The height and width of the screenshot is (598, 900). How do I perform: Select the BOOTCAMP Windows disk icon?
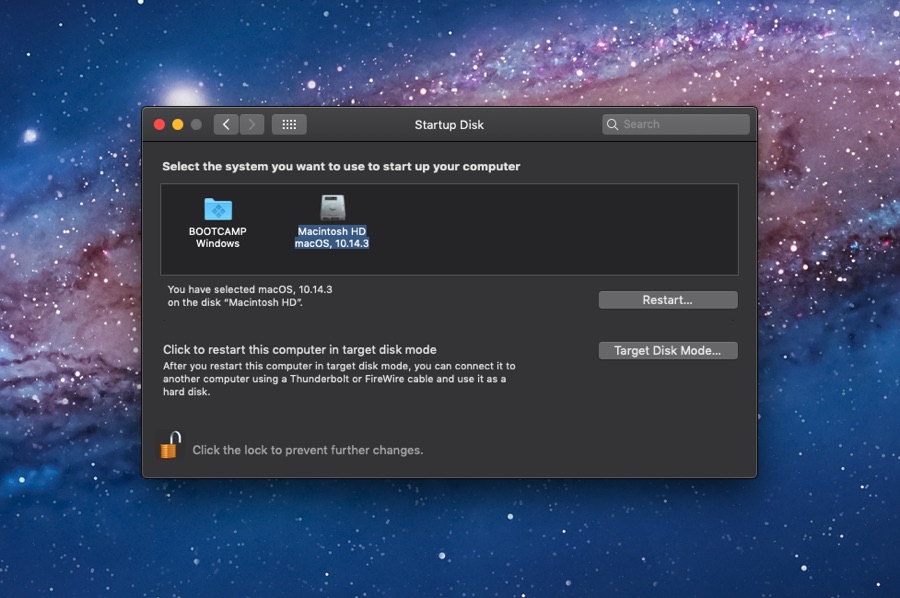[x=218, y=209]
